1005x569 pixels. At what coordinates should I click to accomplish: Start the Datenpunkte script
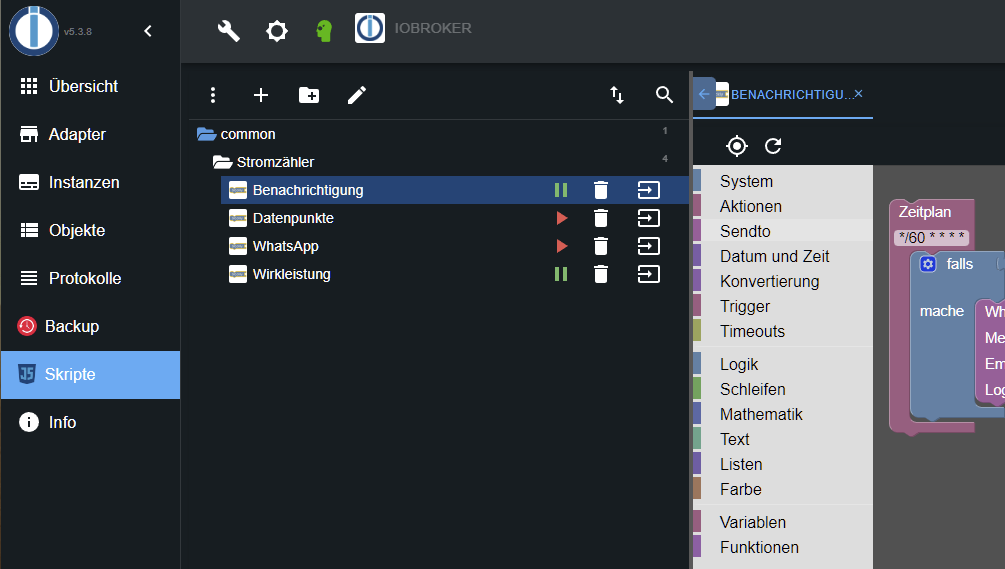(562, 218)
